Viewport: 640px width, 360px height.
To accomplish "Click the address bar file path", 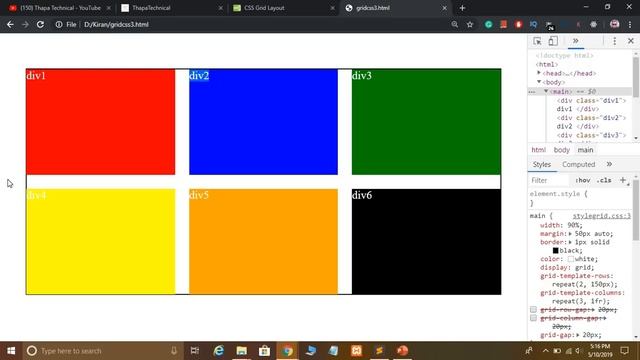I will 116,24.
